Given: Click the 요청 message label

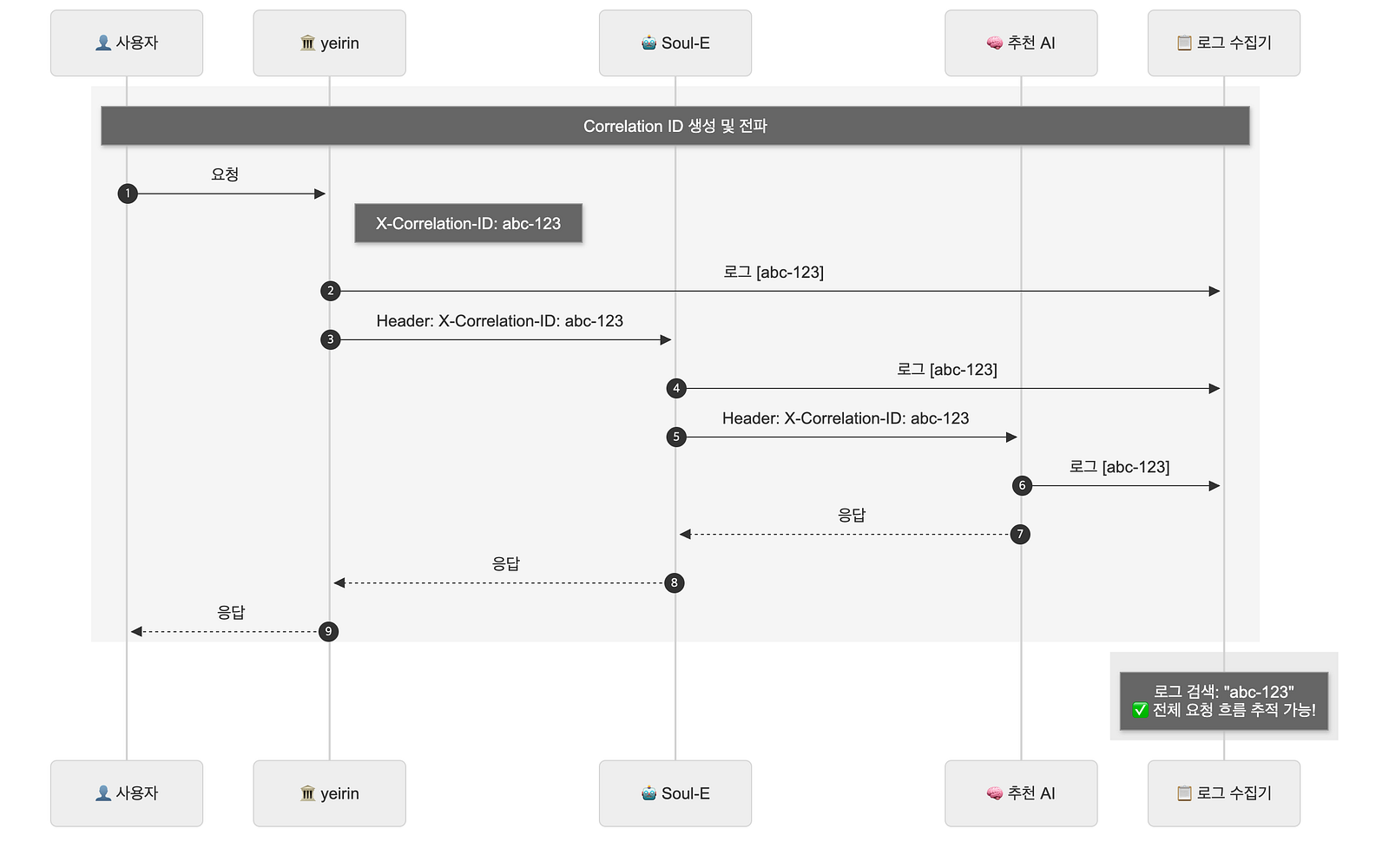Looking at the screenshot, I should [x=225, y=174].
